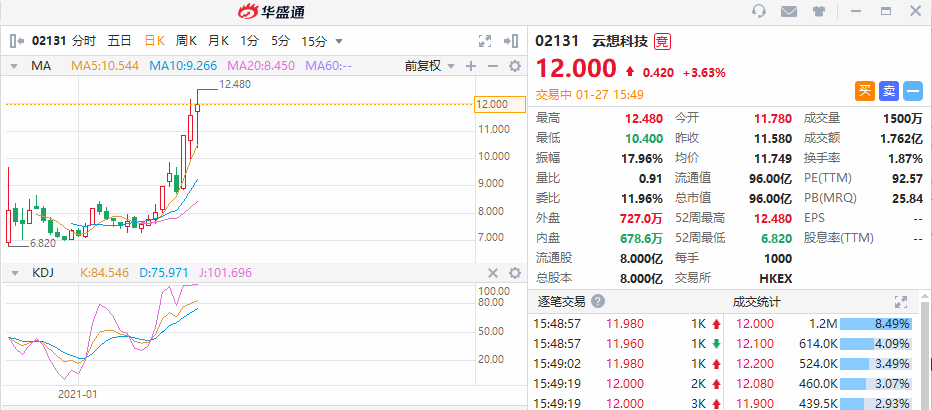Click MA20:8.450 legend value
This screenshot has width=932, height=410.
point(261,66)
